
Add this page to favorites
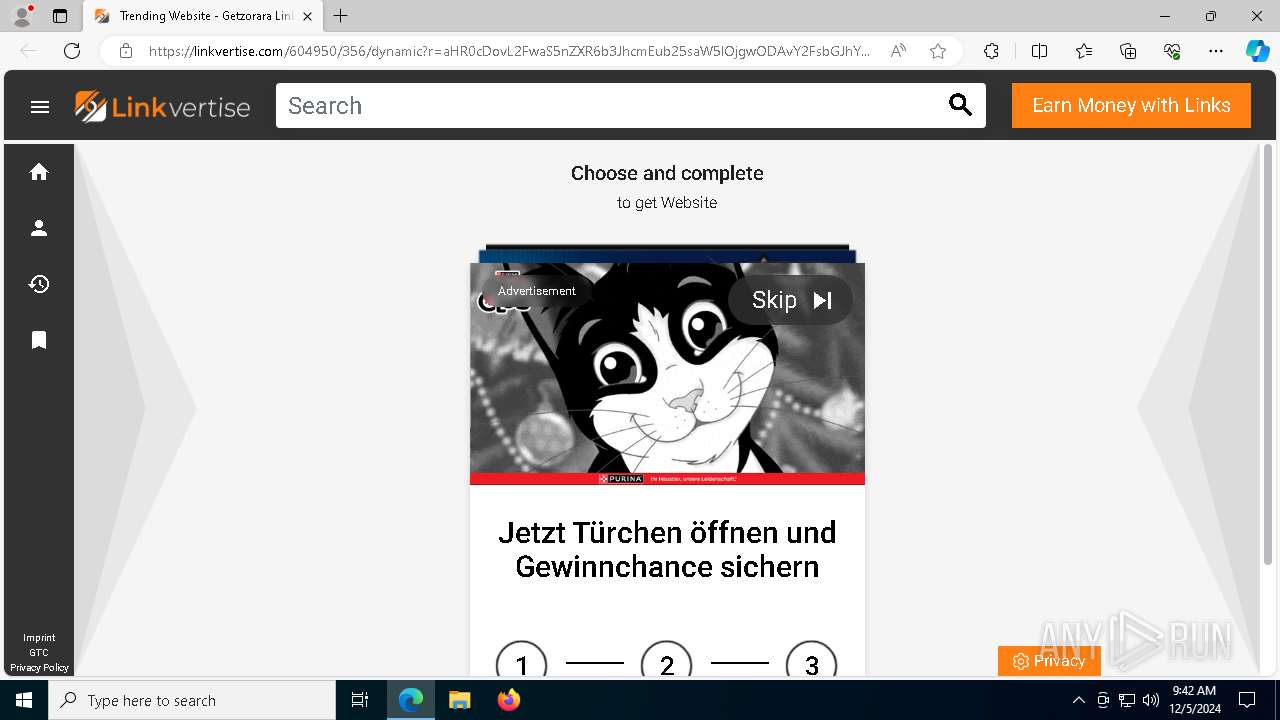[x=938, y=51]
